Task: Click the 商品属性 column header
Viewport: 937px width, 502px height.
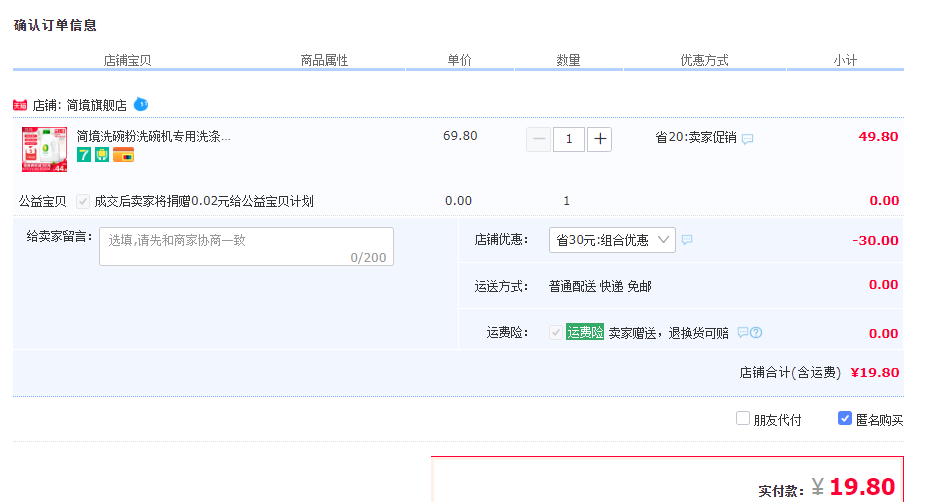Action: [x=324, y=60]
